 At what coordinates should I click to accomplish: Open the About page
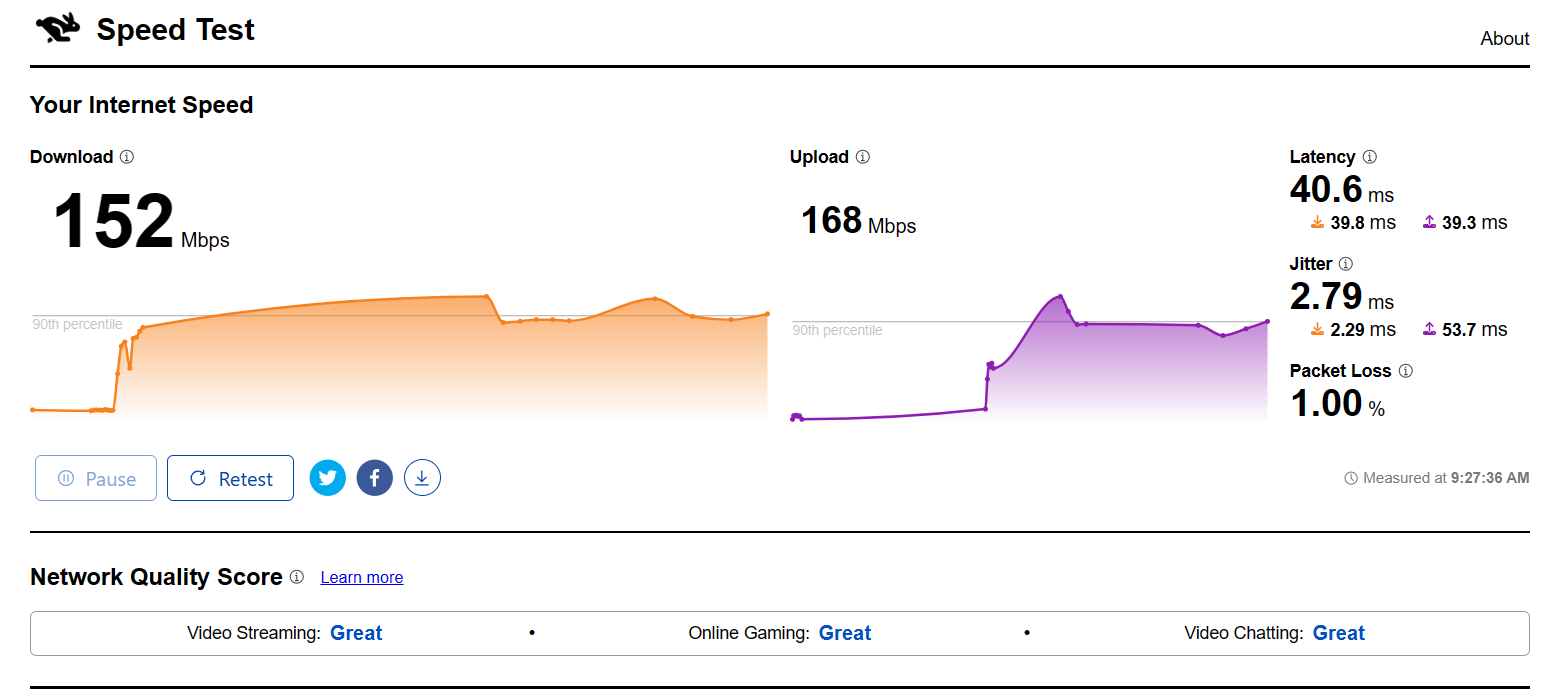[1504, 39]
